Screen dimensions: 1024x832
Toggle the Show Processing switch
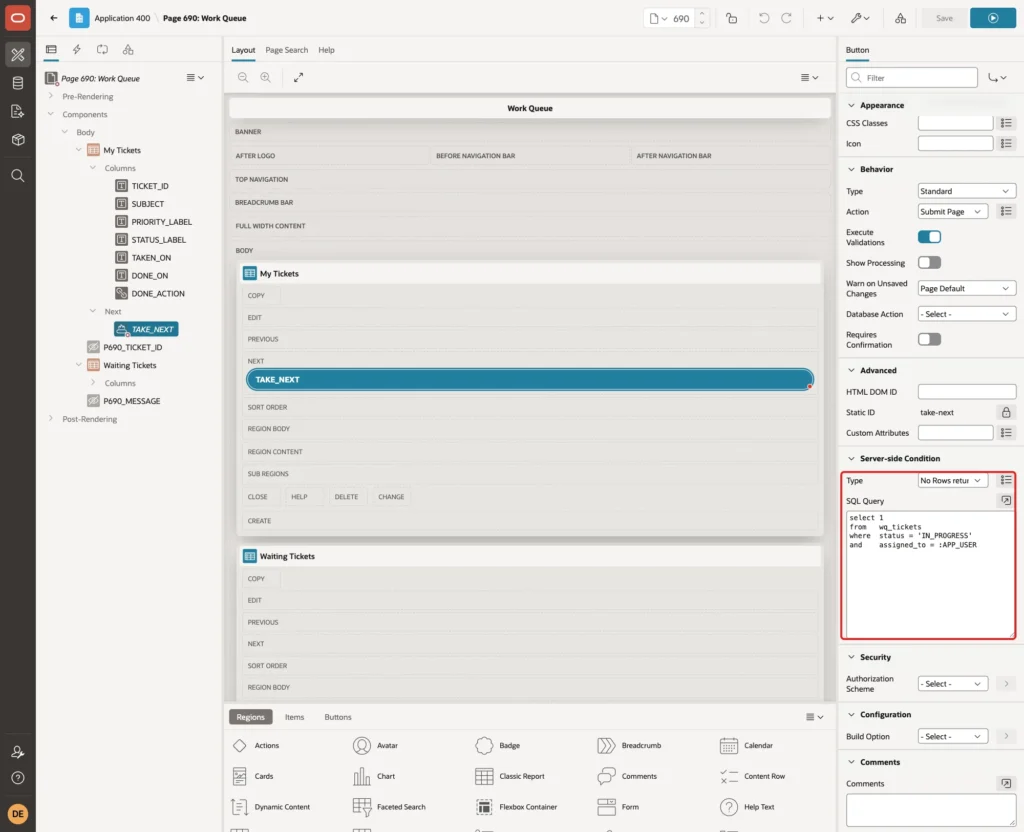coord(929,263)
